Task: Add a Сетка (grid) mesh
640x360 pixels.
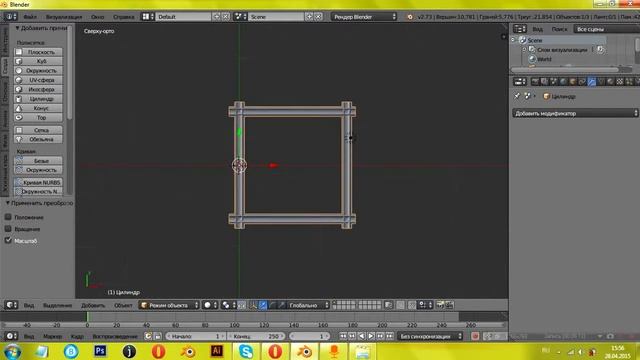Action: (x=38, y=130)
